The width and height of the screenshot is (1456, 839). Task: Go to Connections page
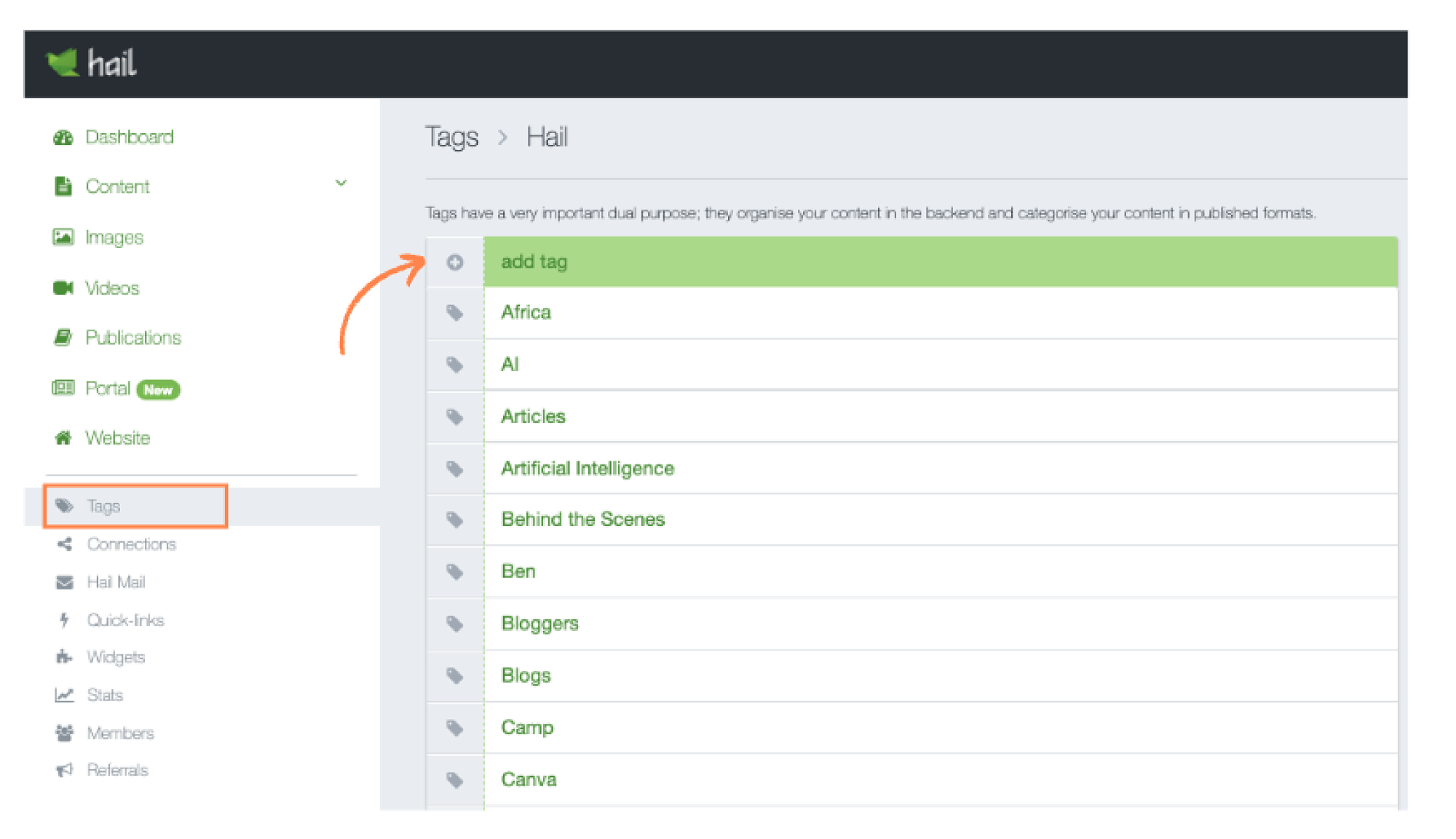tap(131, 544)
